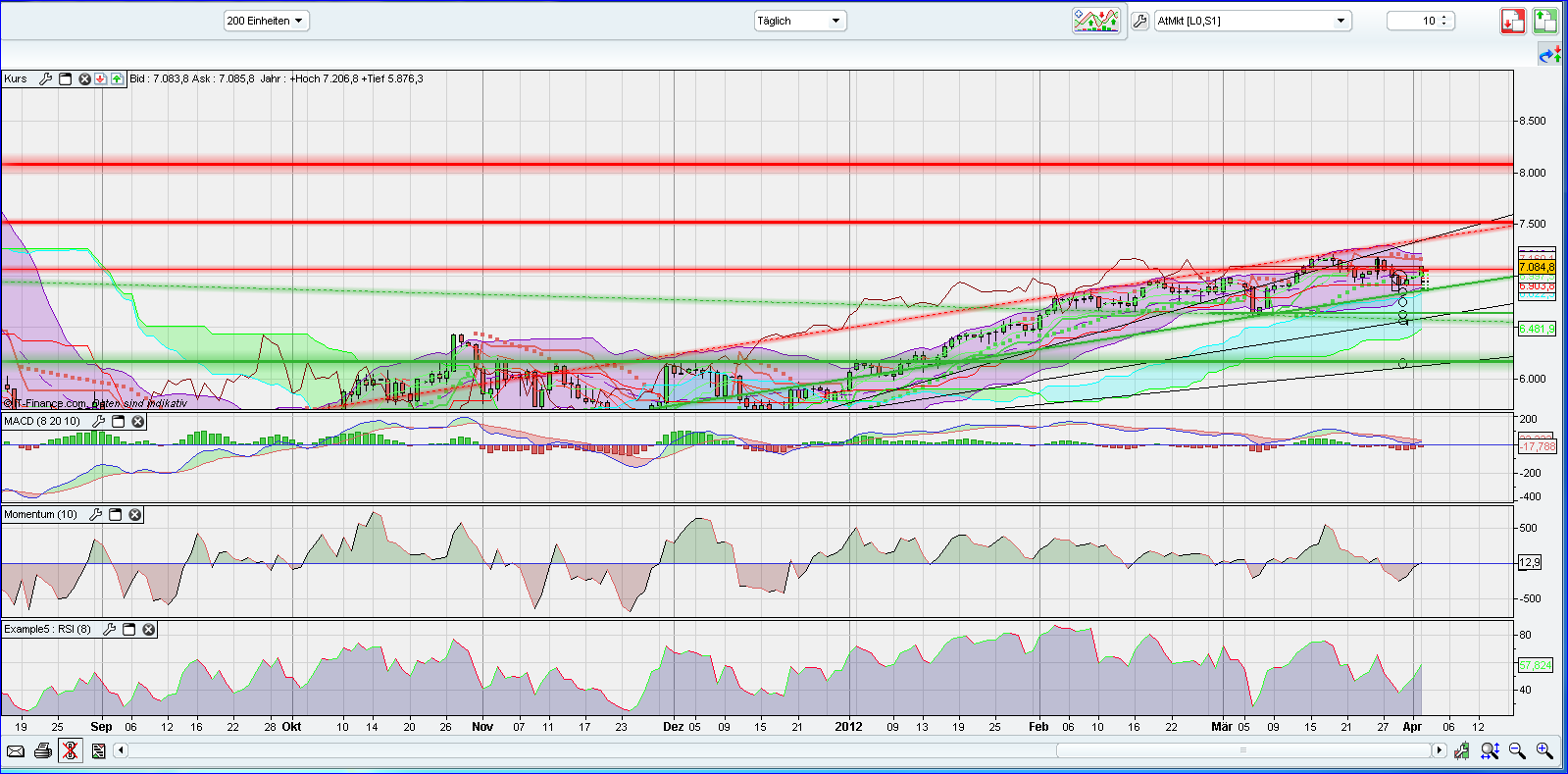Click the RSI value tag 57,824
Viewport: 1568px width, 774px height.
1536,665
